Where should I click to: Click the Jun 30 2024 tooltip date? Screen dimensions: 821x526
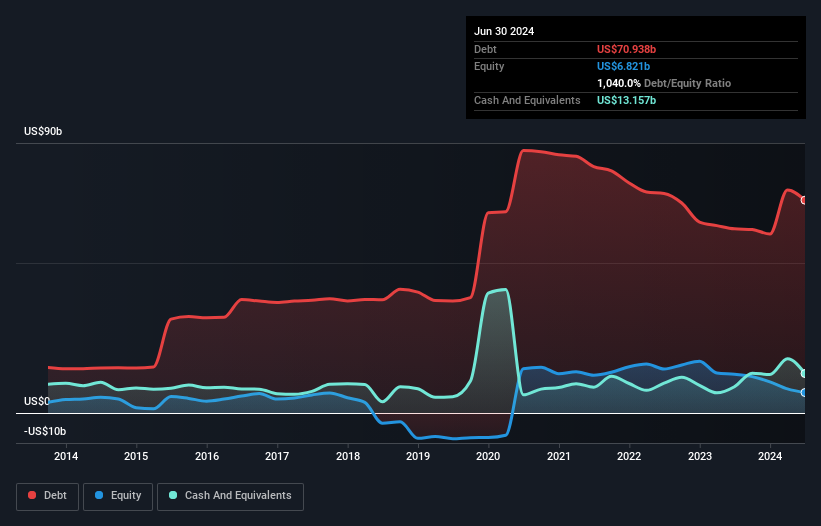[x=504, y=31]
